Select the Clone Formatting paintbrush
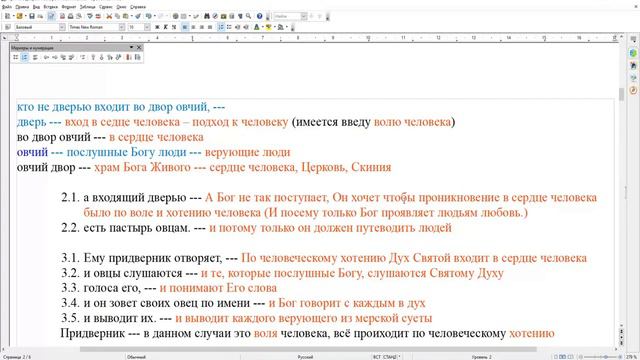 pyautogui.click(x=138, y=16)
